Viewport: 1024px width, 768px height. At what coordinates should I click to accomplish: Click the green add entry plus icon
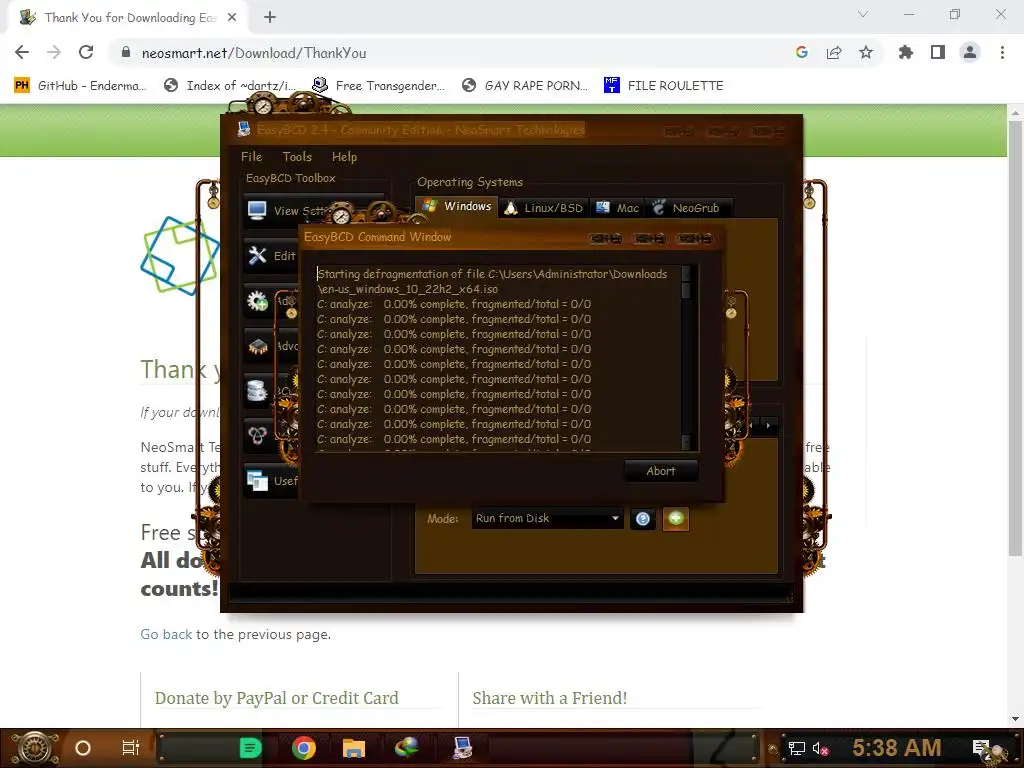coord(676,519)
